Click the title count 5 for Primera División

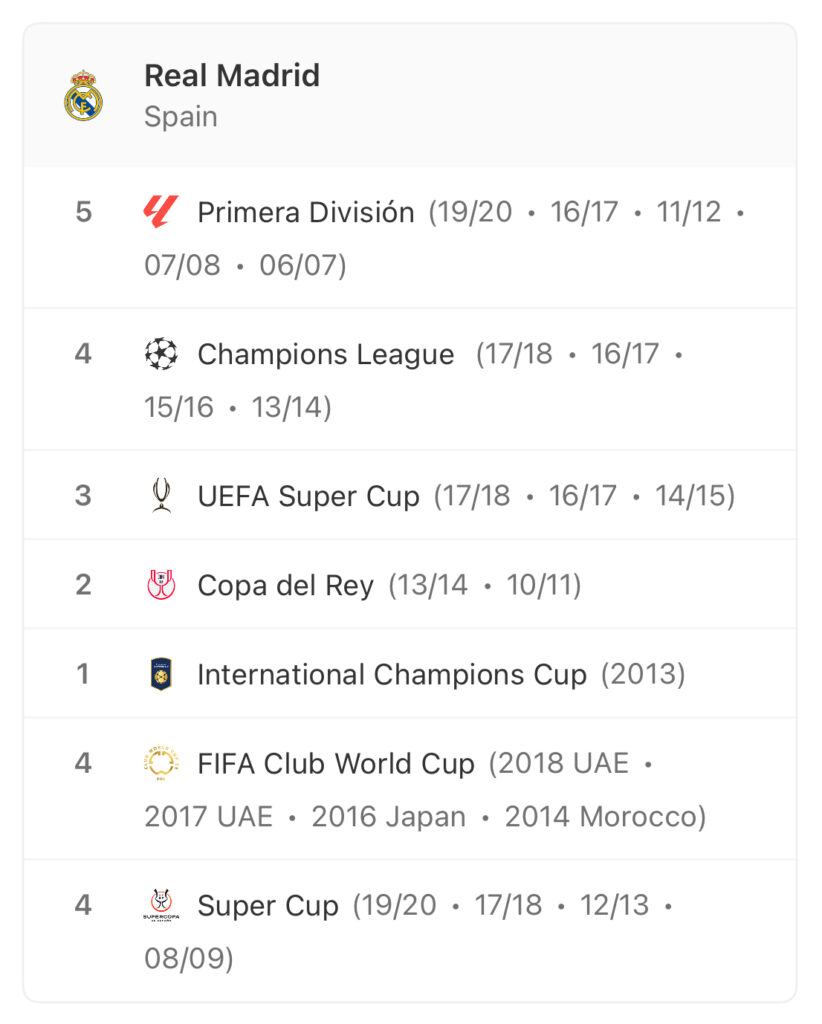tap(84, 212)
